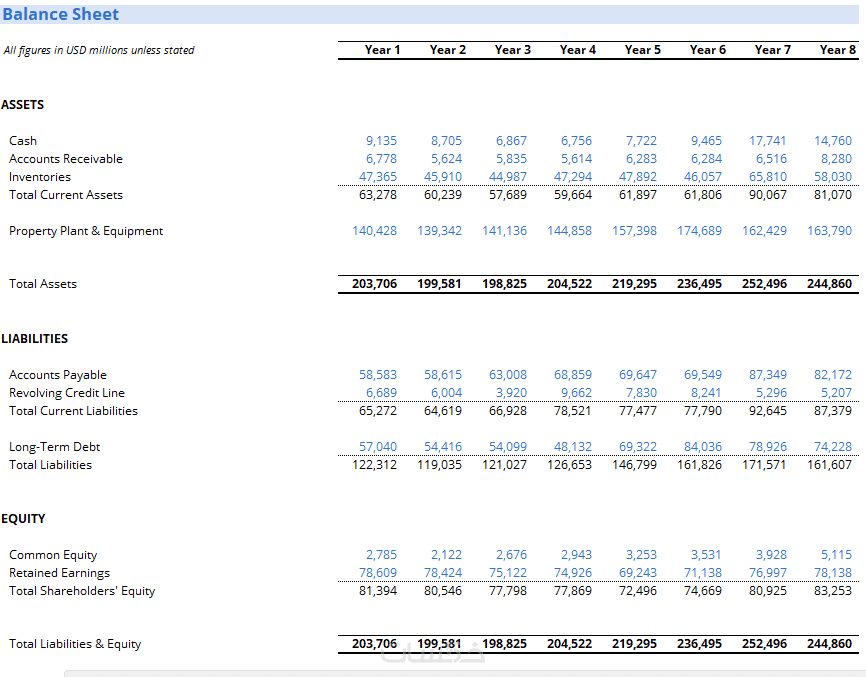Viewport: 866px width, 677px height.
Task: Click Year 1 Cash value 9,135
Action: tap(381, 141)
